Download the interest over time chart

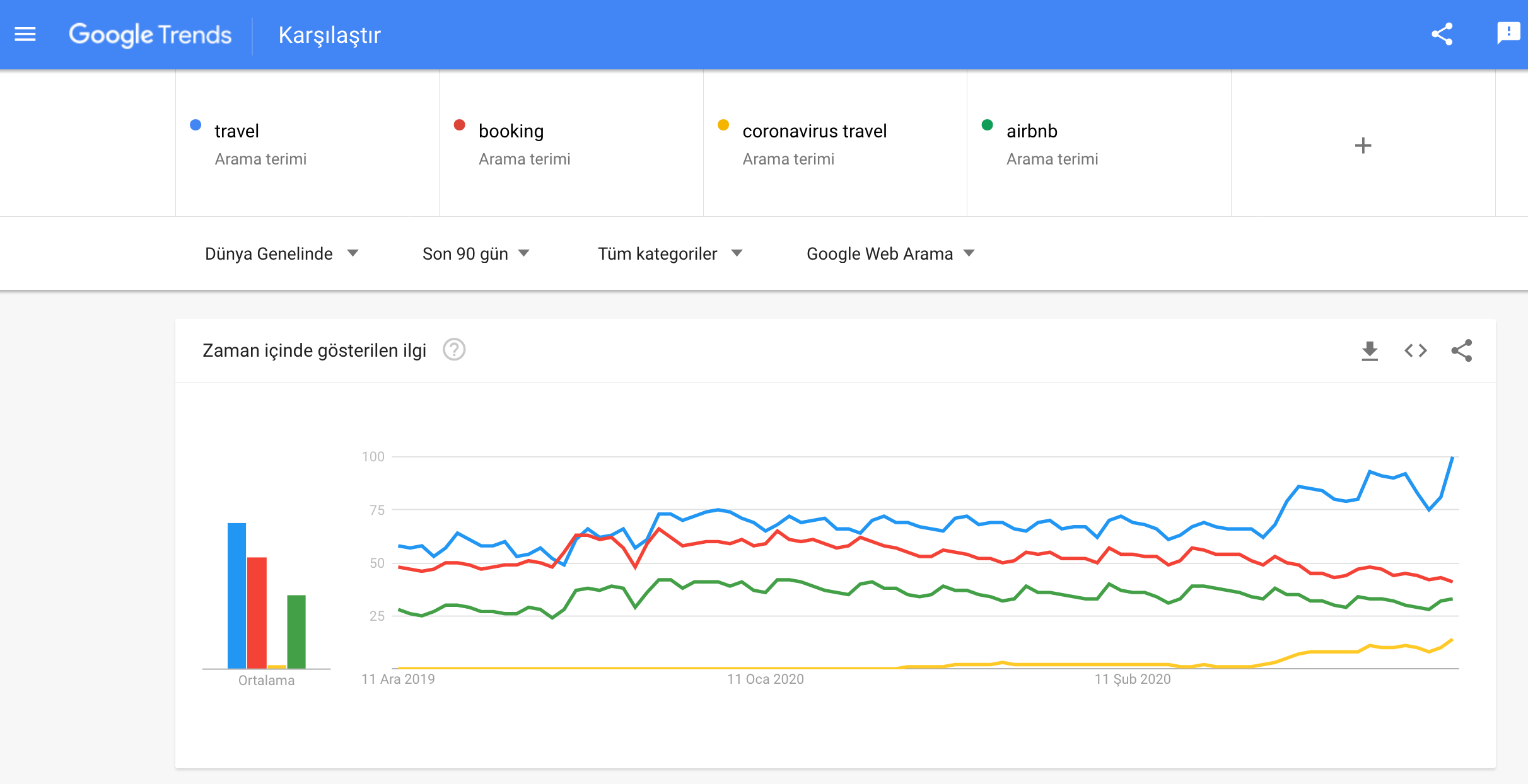click(x=1370, y=350)
